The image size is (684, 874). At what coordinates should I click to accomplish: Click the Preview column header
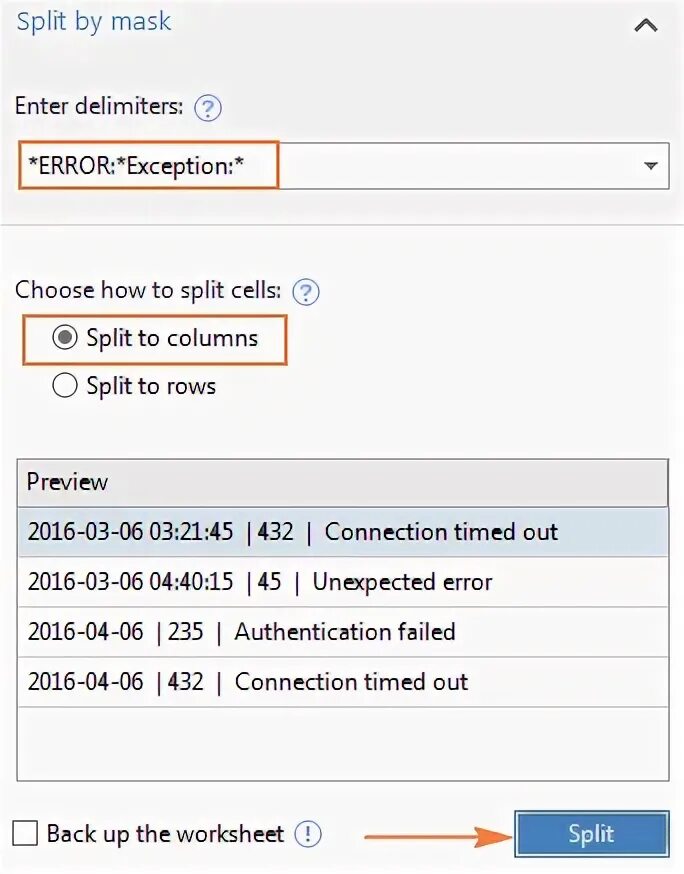[342, 483]
